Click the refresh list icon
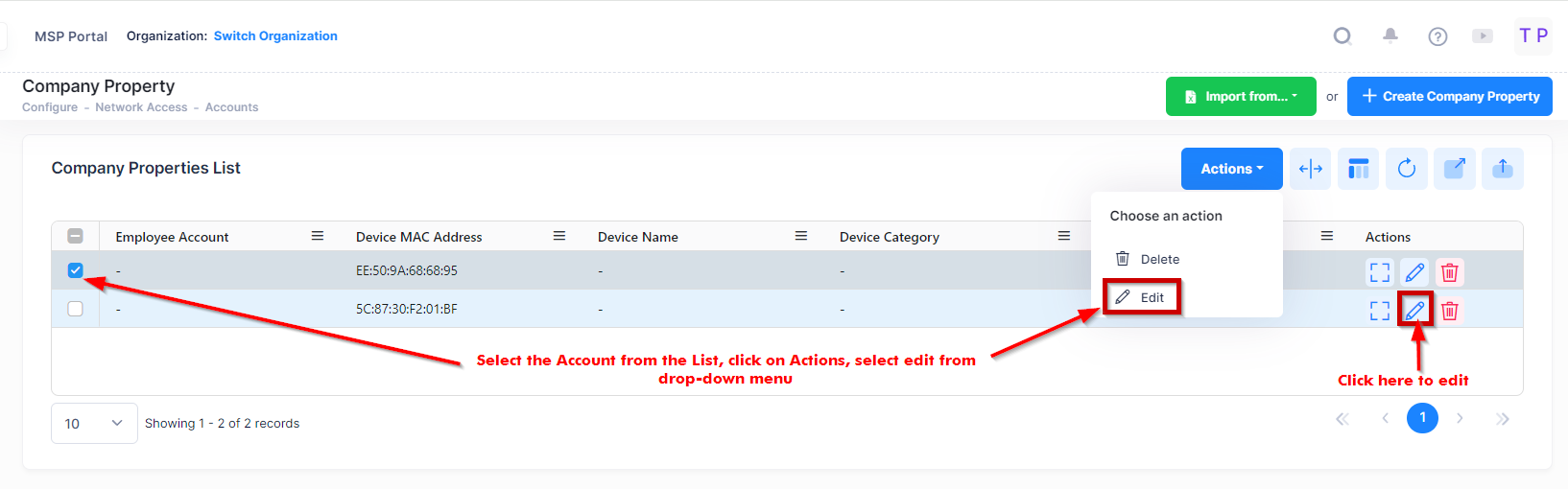 pyautogui.click(x=1407, y=169)
